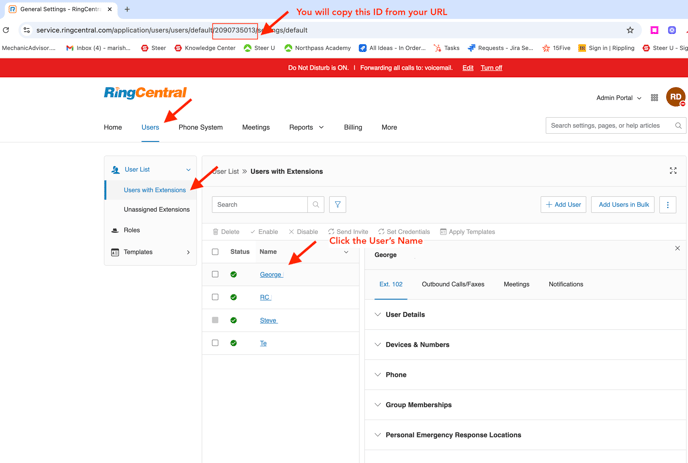
Task: Open the Meetings top menu
Action: [256, 127]
